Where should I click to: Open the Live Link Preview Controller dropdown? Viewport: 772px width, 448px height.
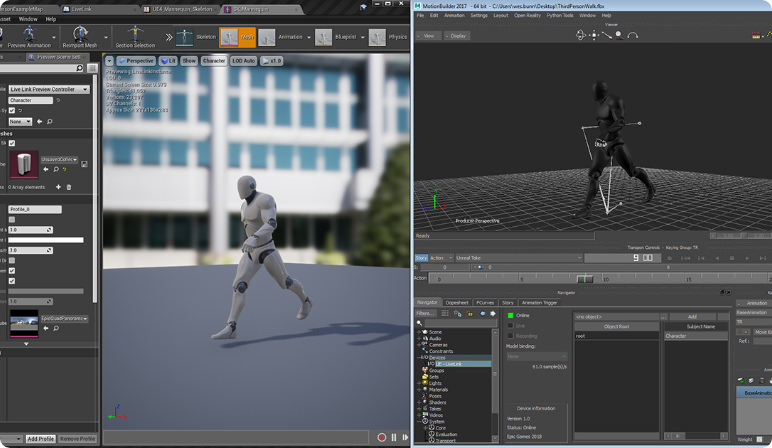pos(48,89)
